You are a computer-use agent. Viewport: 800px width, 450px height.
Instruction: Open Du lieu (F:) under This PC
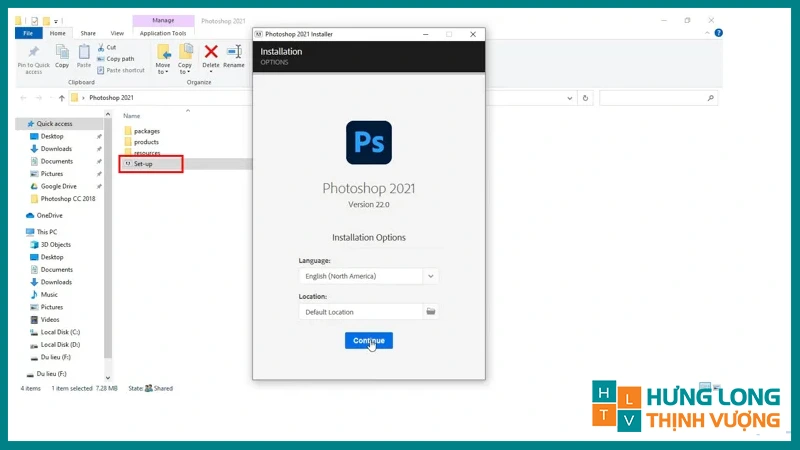click(x=55, y=357)
